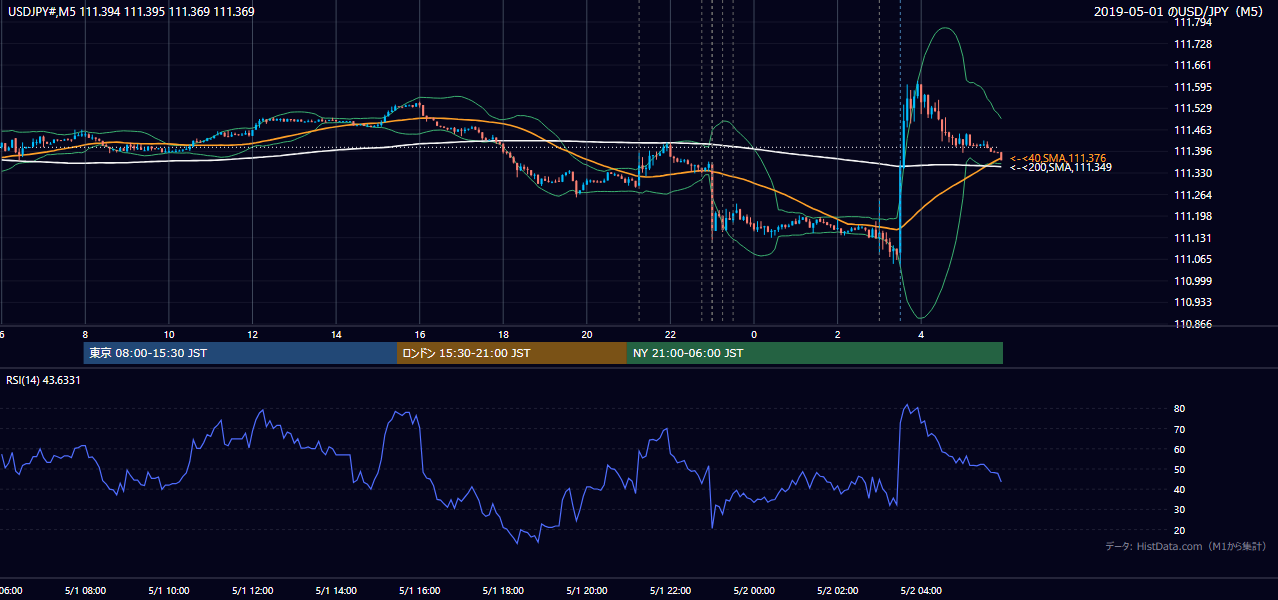Click the 111.330 price axis label

(1193, 173)
